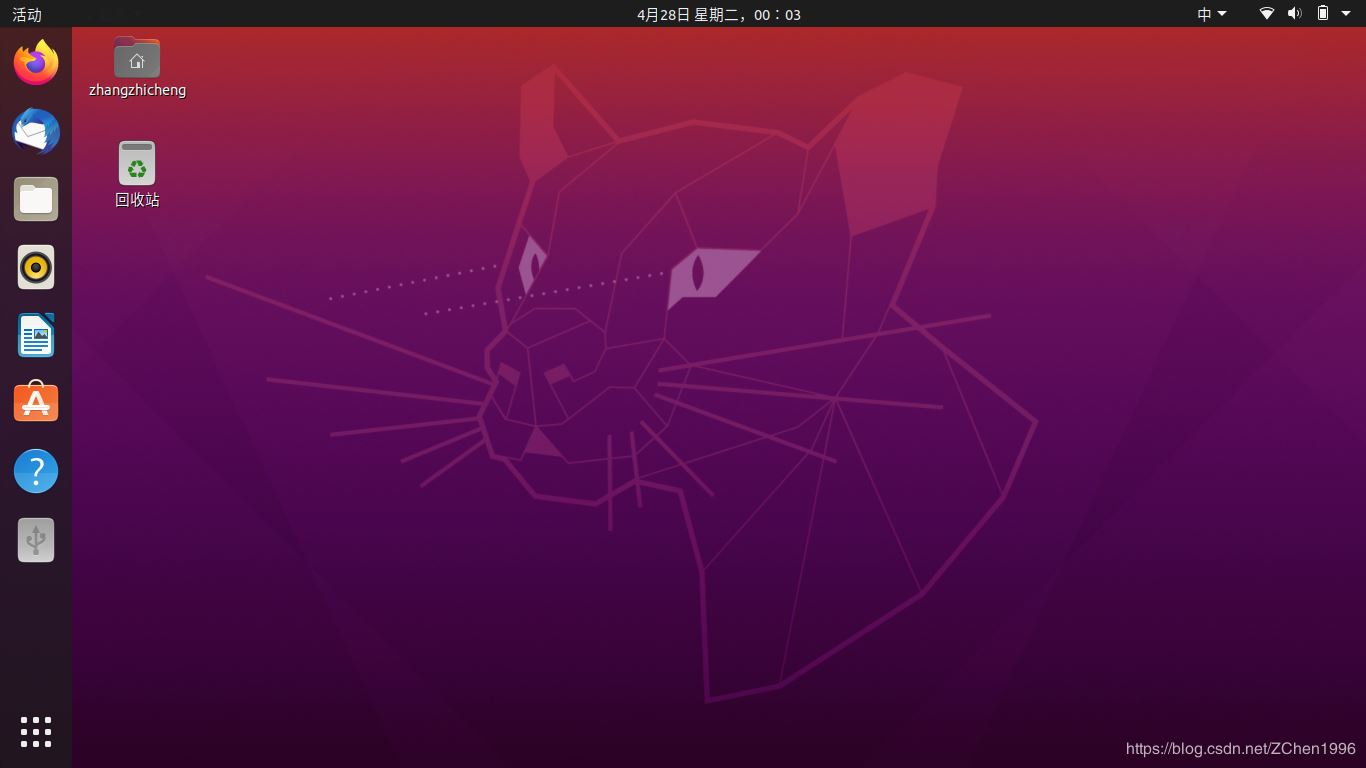Open LibreOffice Writer from dock
Image resolution: width=1366 pixels, height=768 pixels.
(36, 335)
